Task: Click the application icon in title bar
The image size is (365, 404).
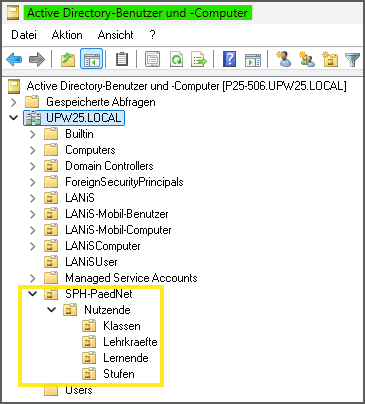Action: pyautogui.click(x=13, y=13)
